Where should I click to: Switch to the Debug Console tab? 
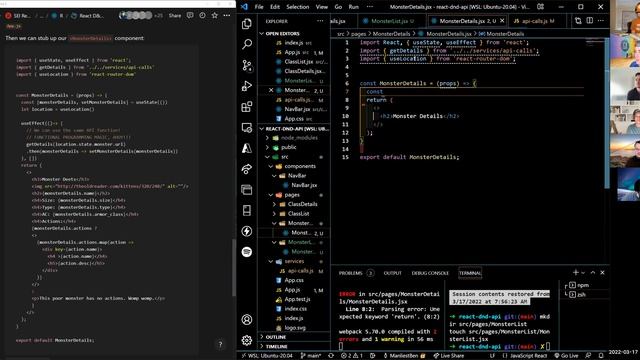[x=430, y=273]
